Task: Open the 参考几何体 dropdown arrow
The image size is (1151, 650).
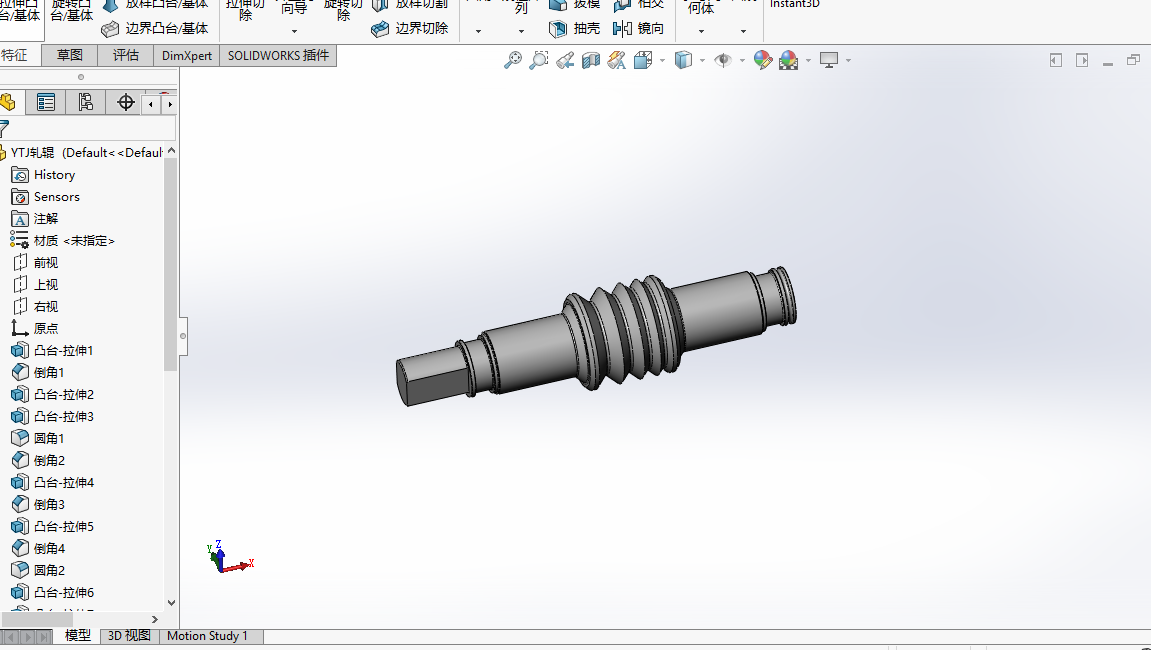Action: [701, 32]
